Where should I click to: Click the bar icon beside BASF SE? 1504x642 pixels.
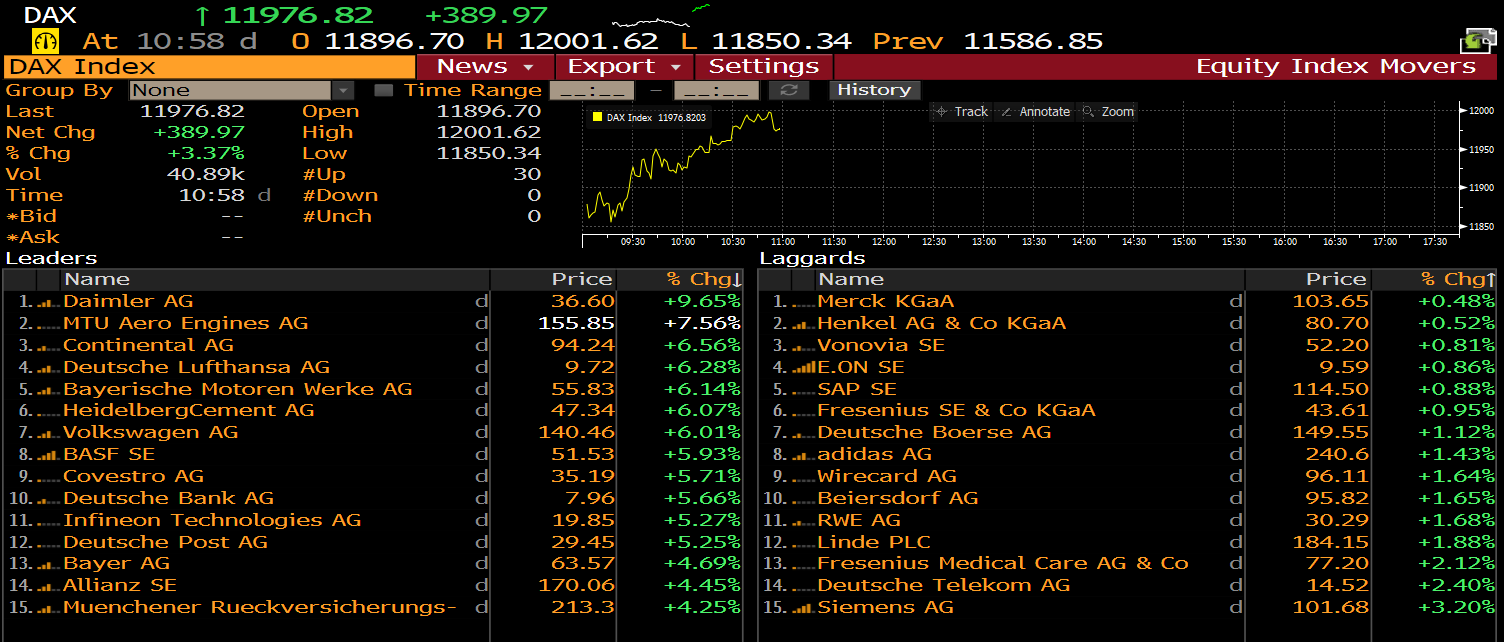pos(50,455)
